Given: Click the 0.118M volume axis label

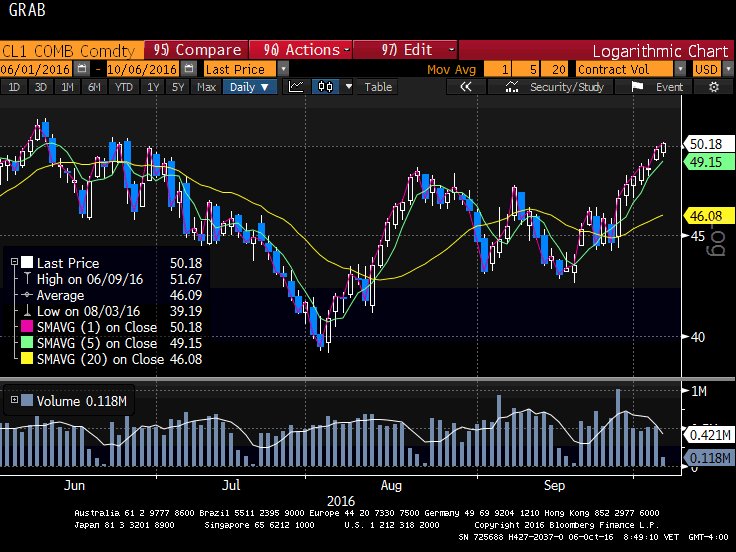Looking at the screenshot, I should [709, 458].
